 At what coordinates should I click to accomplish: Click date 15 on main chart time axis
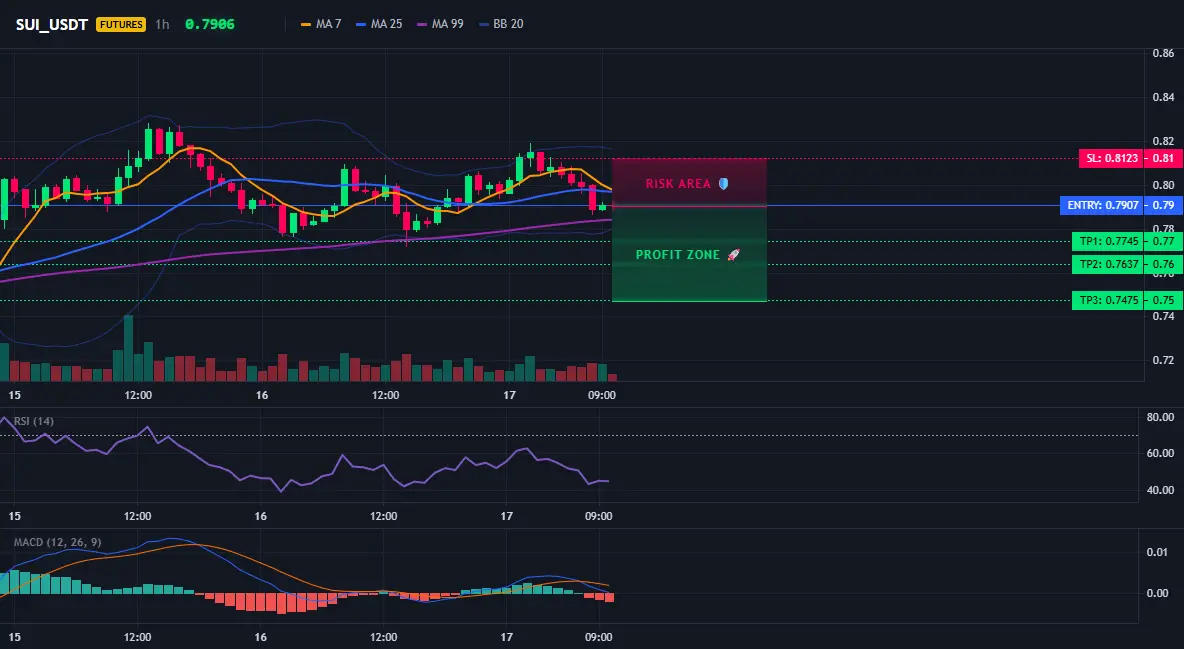(14, 395)
